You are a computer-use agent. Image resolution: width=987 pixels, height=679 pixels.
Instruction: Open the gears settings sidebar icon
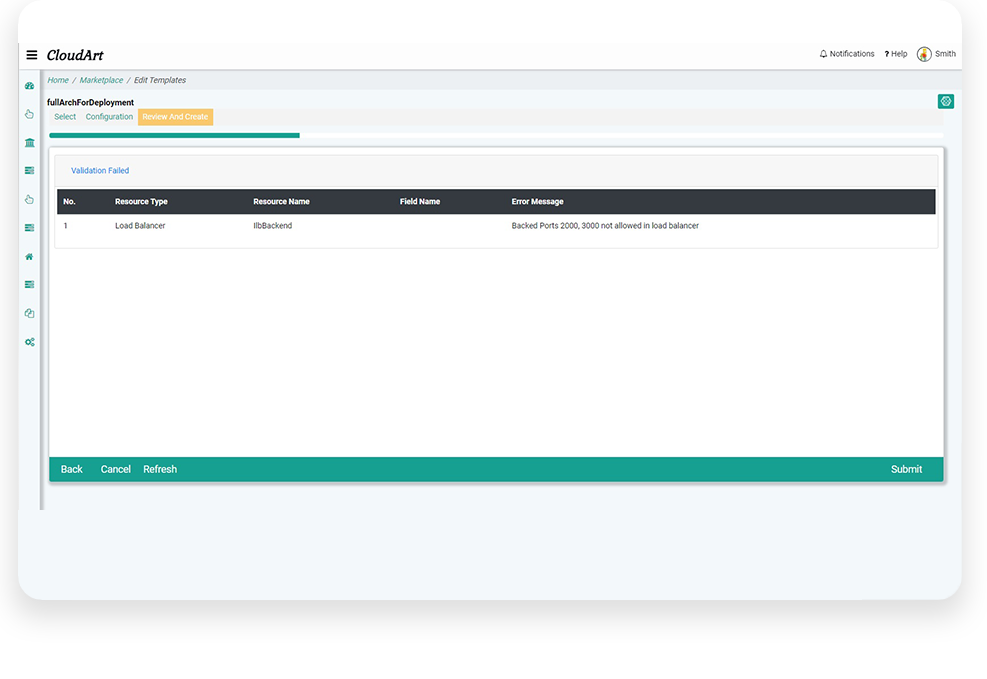29,342
